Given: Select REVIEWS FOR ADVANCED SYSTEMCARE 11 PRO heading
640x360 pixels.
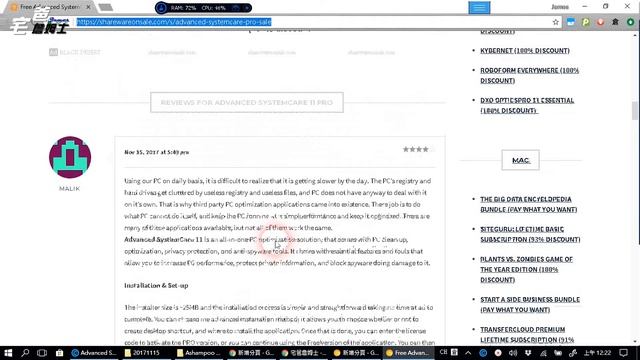Looking at the screenshot, I should click(x=247, y=102).
